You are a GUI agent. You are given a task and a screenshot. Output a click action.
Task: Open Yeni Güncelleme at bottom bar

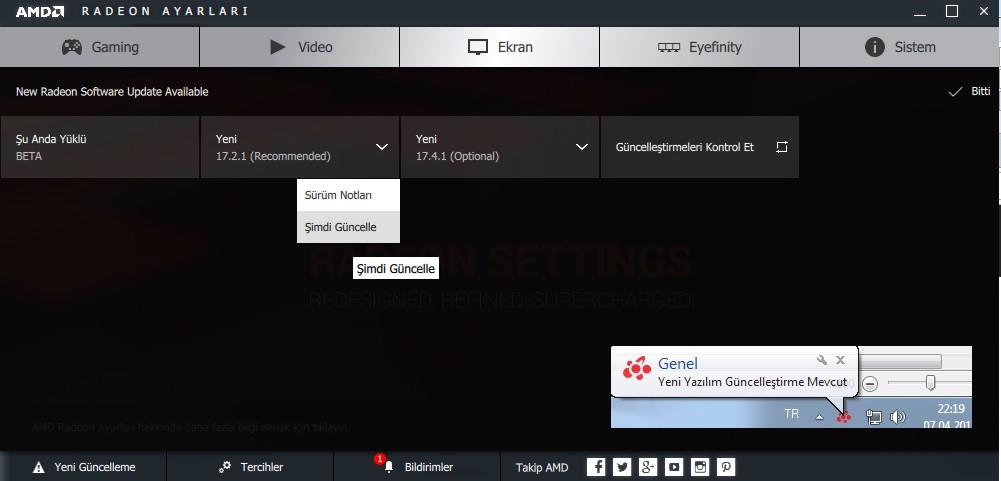tap(84, 467)
